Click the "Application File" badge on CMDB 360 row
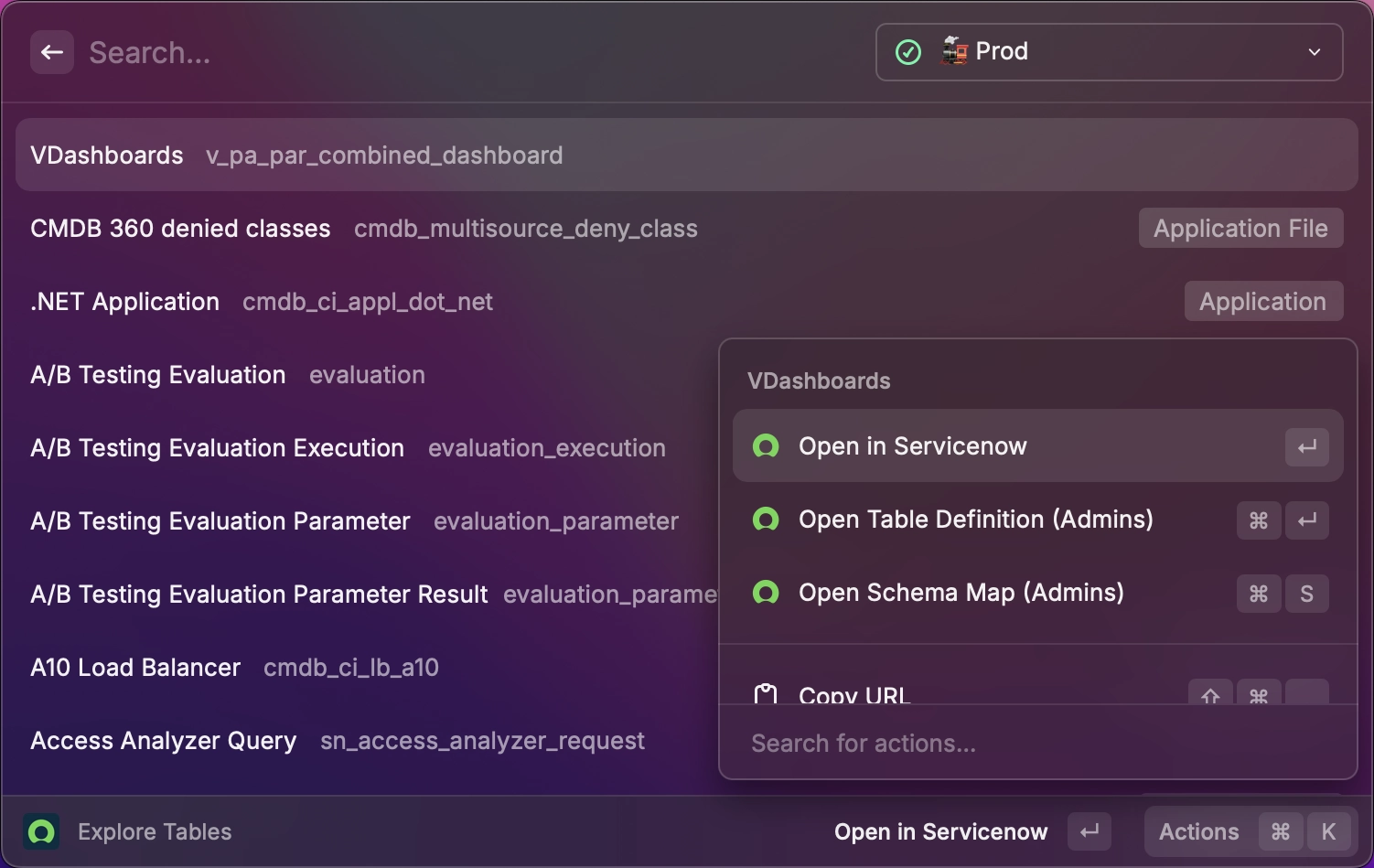Viewport: 1374px width, 868px height. pyautogui.click(x=1240, y=228)
